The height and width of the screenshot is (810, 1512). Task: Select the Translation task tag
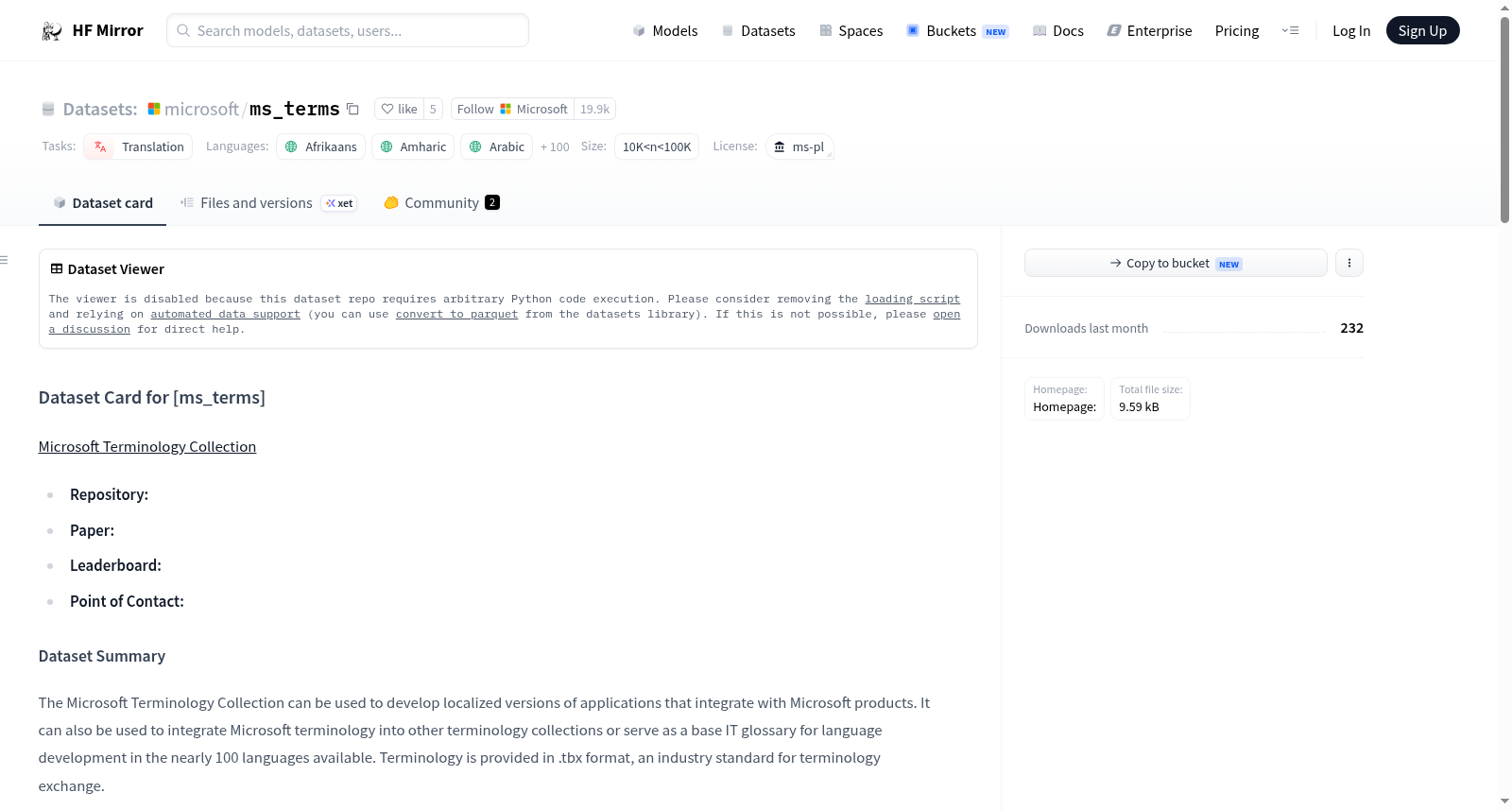point(138,146)
